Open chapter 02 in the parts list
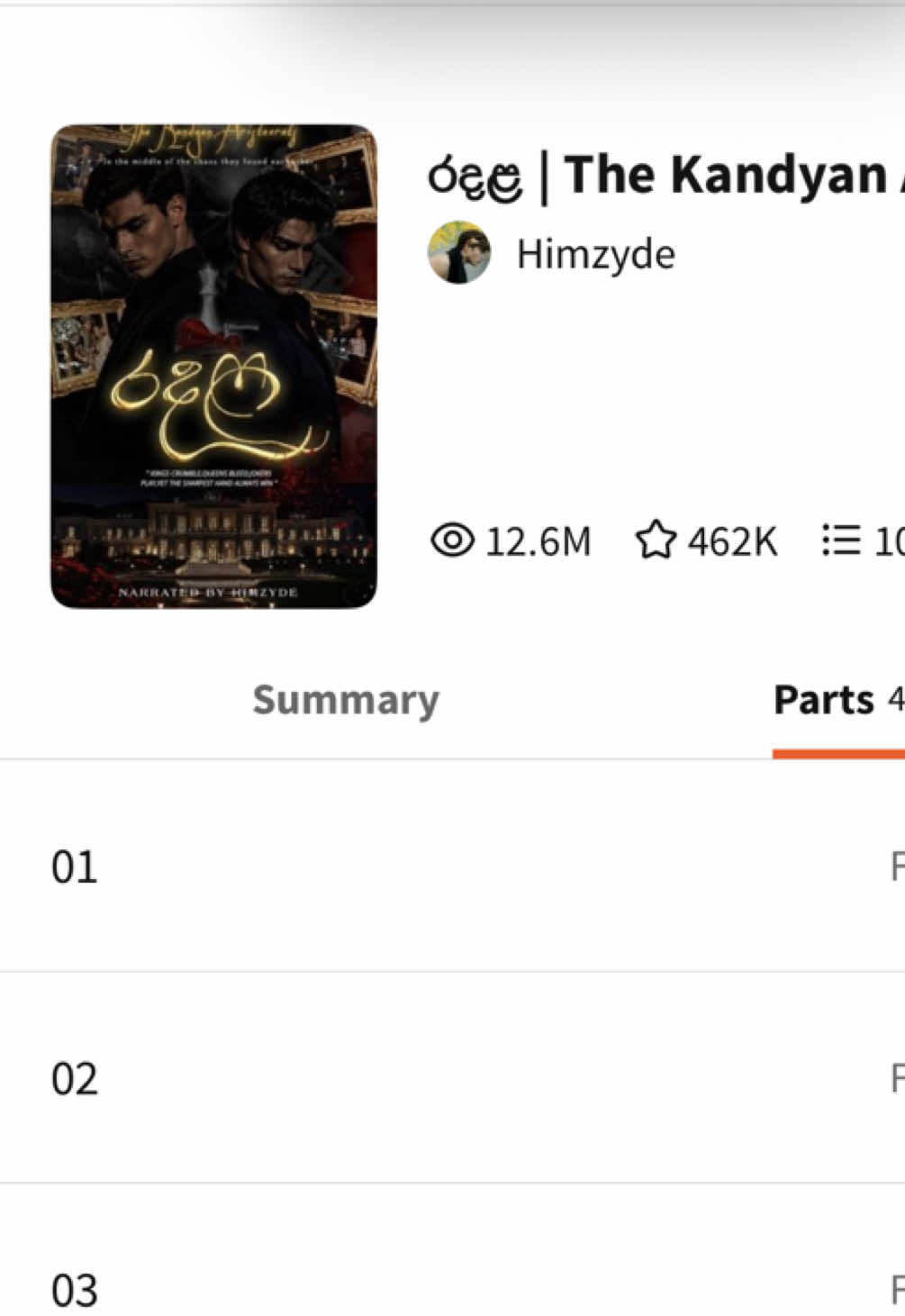Viewport: 905px width, 1316px height. [x=452, y=1078]
